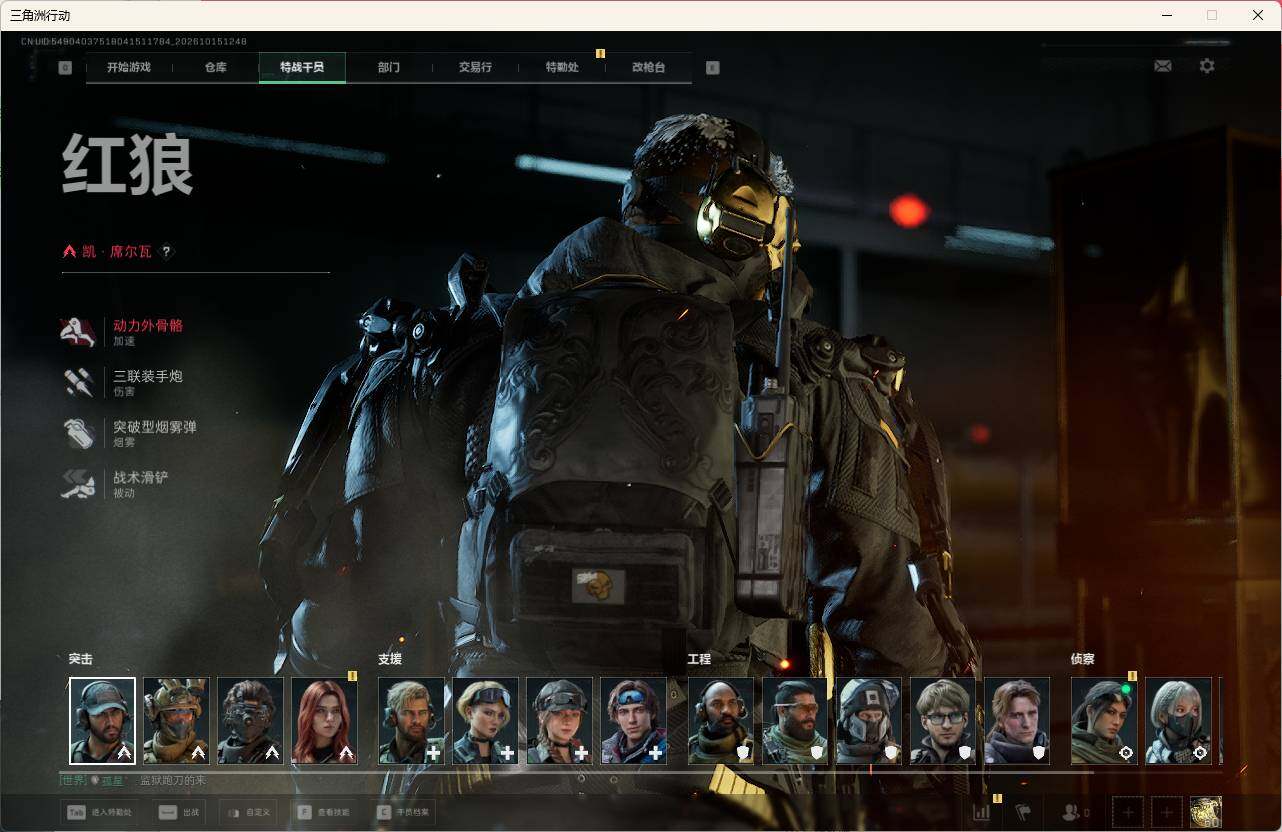
Task: Pick the blonde support operator with goggles
Action: tap(486, 721)
